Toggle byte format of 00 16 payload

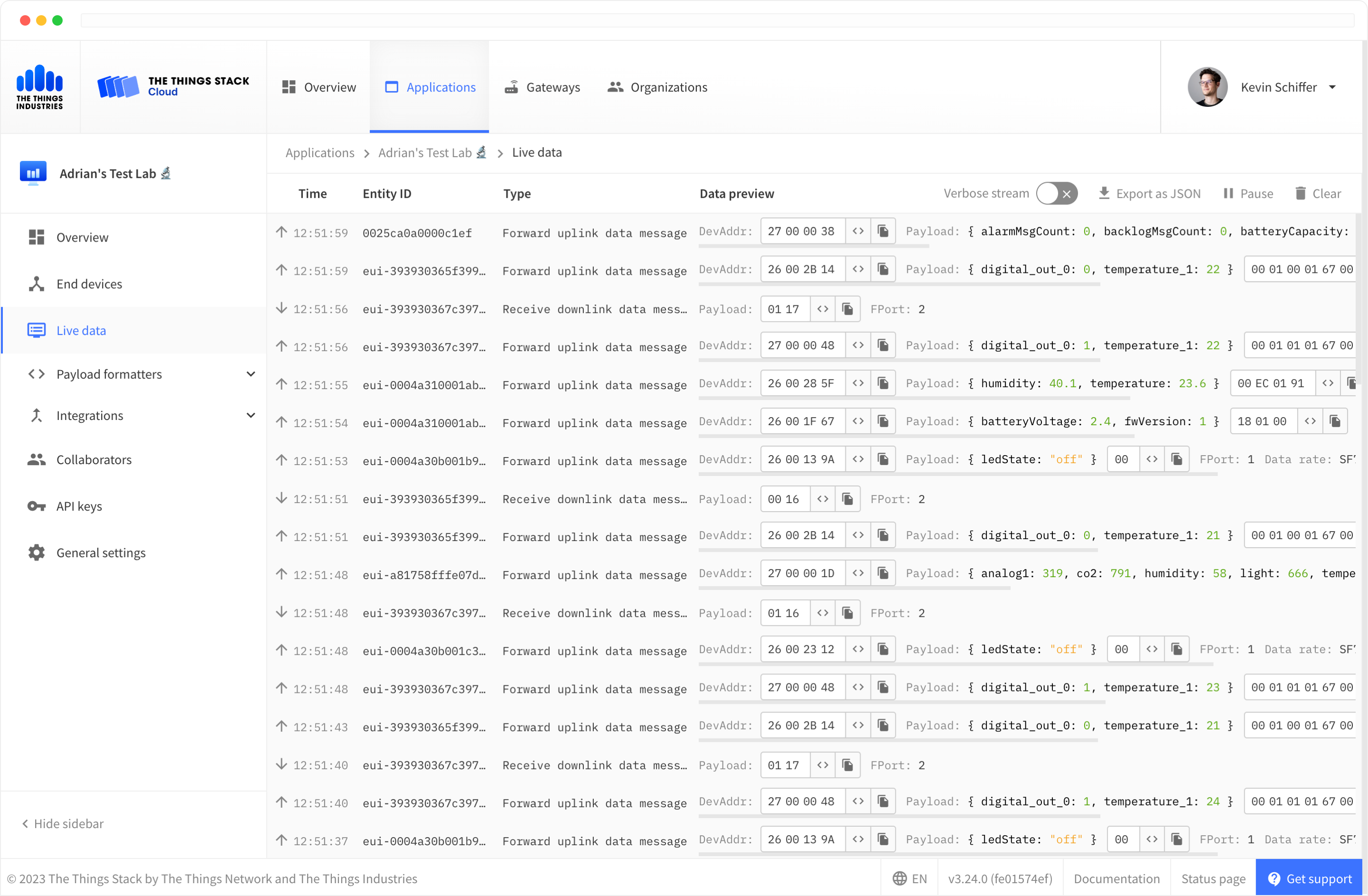click(823, 499)
